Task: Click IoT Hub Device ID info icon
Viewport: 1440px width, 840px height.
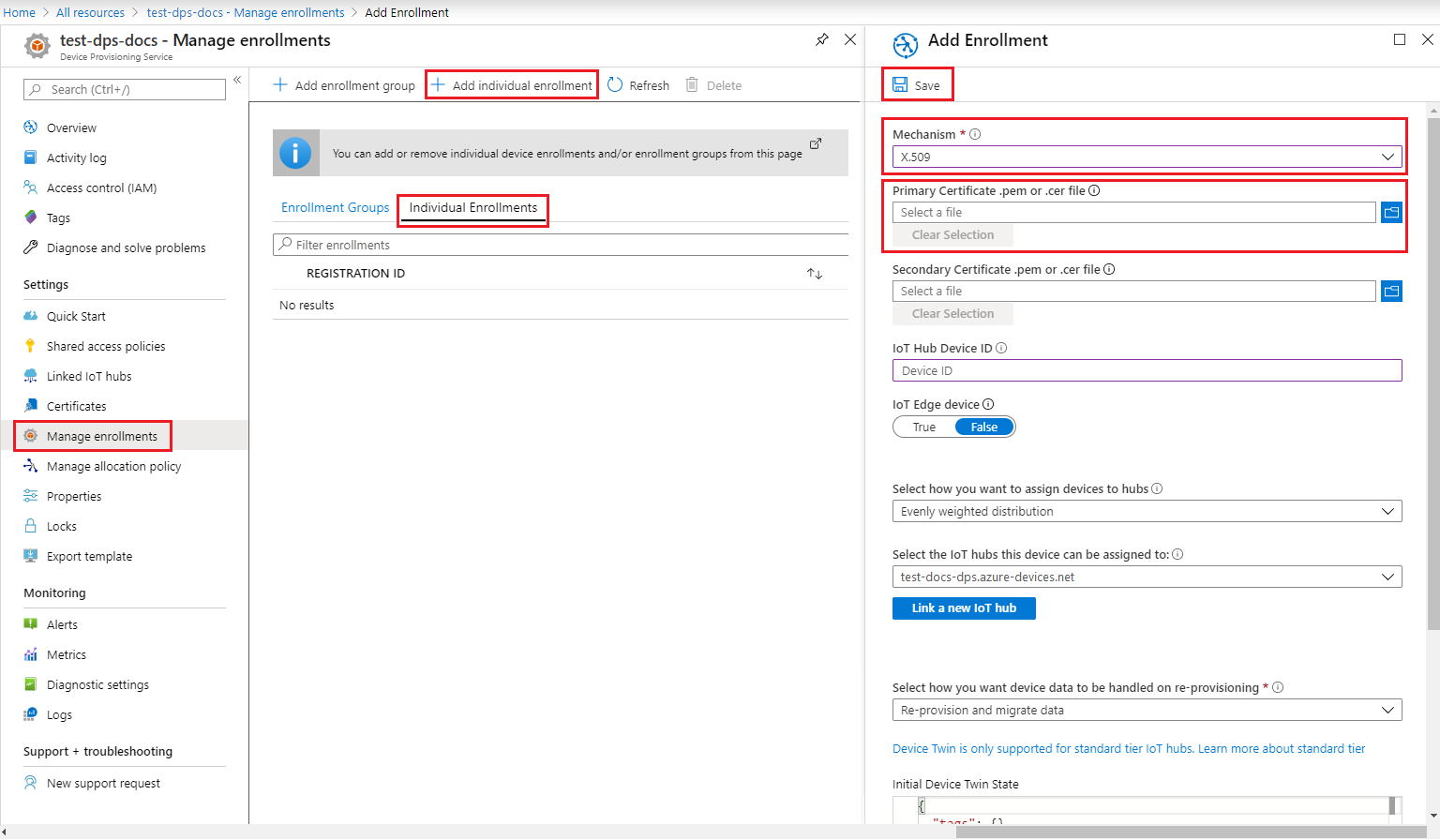Action: click(1001, 348)
